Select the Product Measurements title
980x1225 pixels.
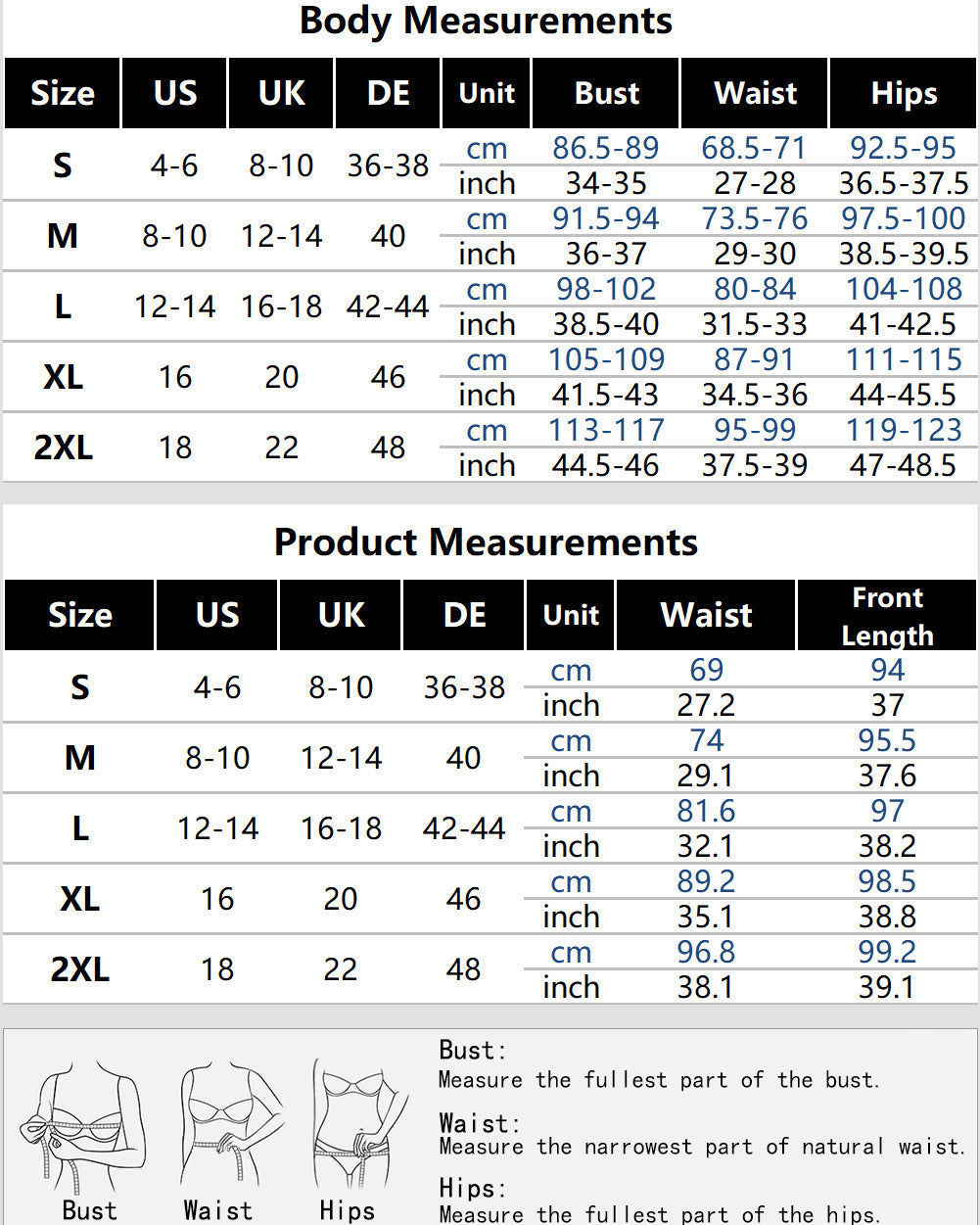click(486, 542)
